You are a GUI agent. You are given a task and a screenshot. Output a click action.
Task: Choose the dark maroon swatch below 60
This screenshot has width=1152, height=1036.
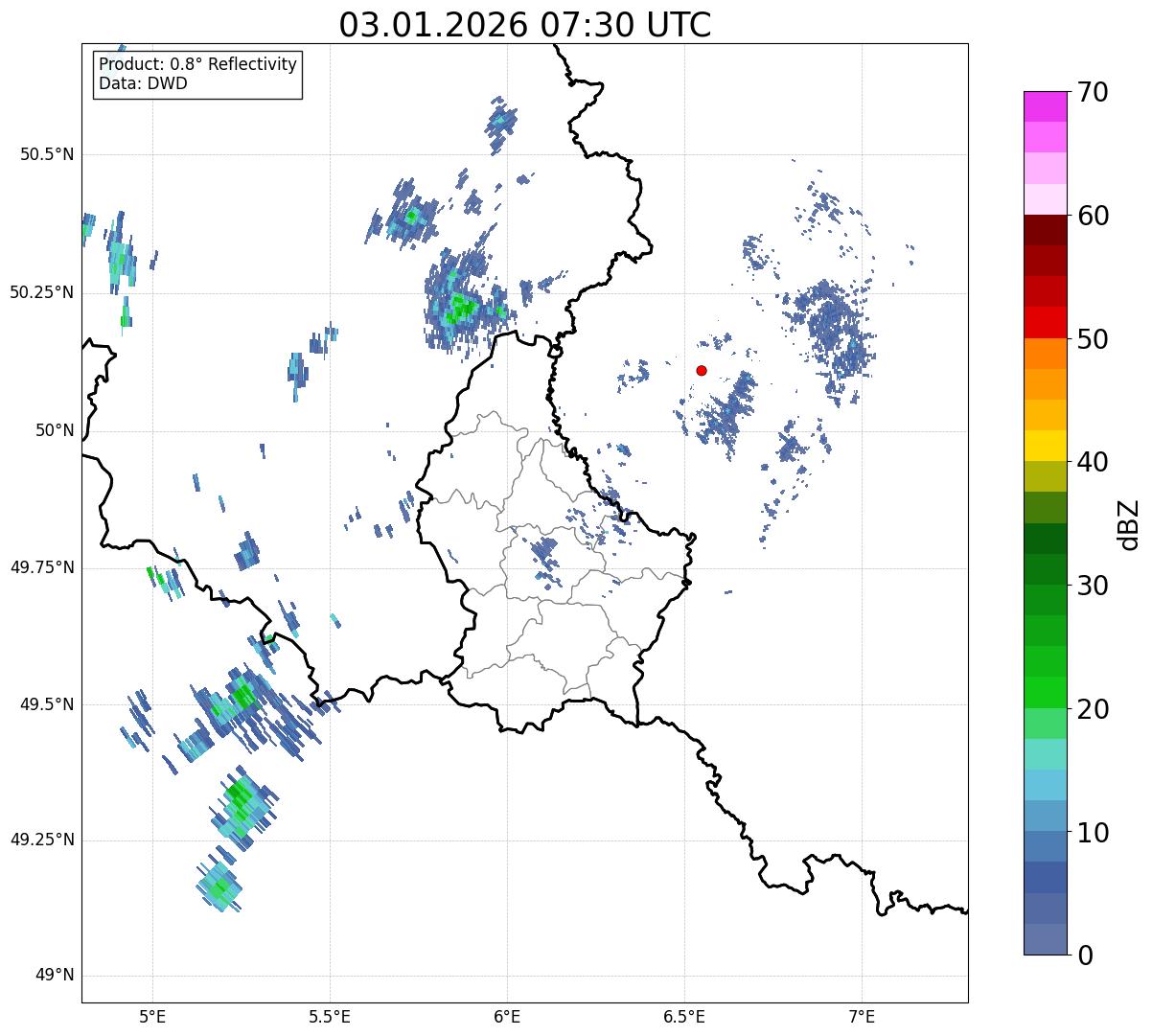(x=1051, y=230)
